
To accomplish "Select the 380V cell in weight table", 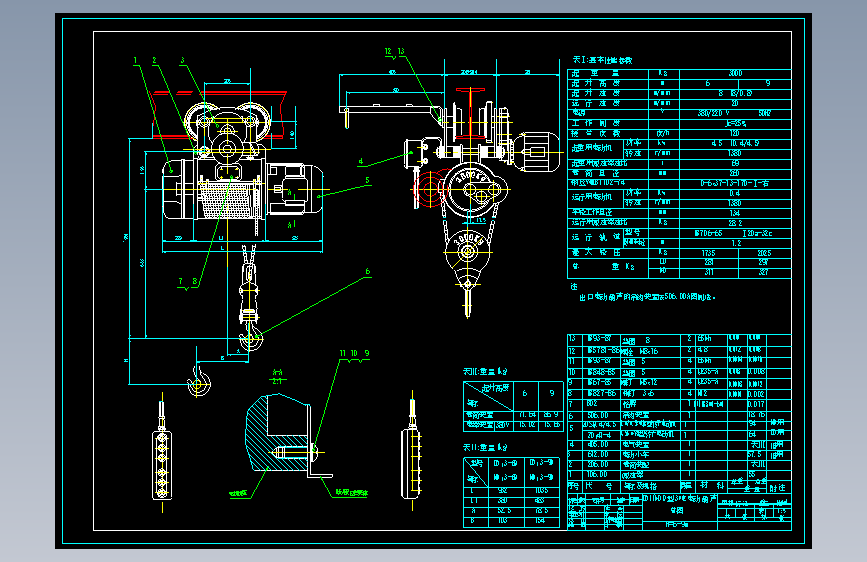I will pos(504,425).
